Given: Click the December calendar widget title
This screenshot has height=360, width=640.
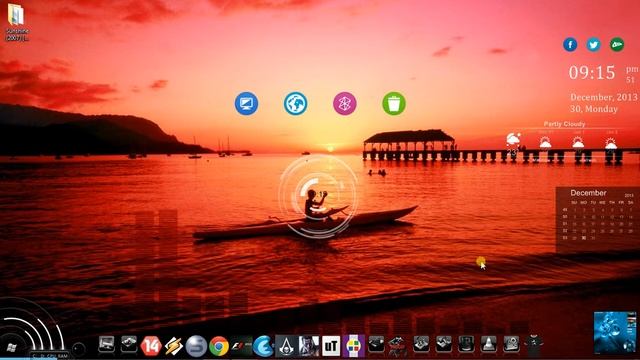Looking at the screenshot, I should point(588,193).
